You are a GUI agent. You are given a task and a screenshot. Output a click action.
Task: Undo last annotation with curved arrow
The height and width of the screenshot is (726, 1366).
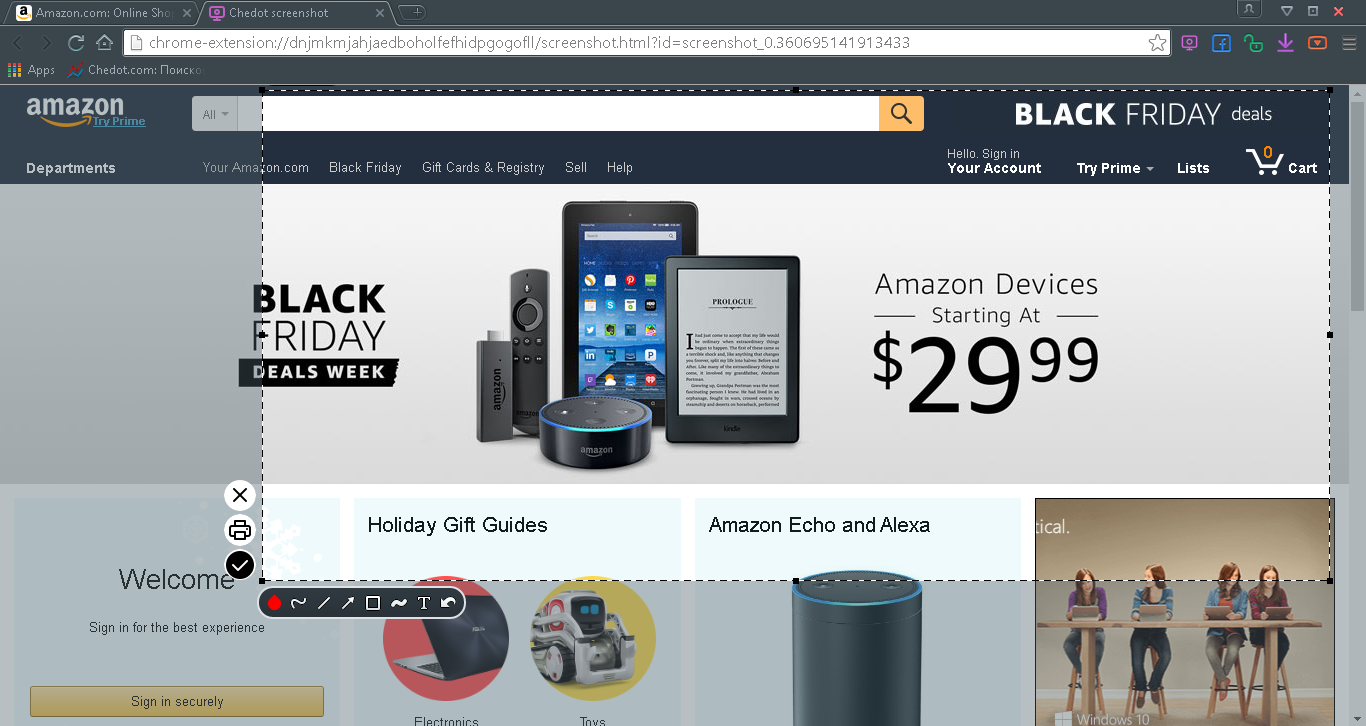(x=448, y=603)
